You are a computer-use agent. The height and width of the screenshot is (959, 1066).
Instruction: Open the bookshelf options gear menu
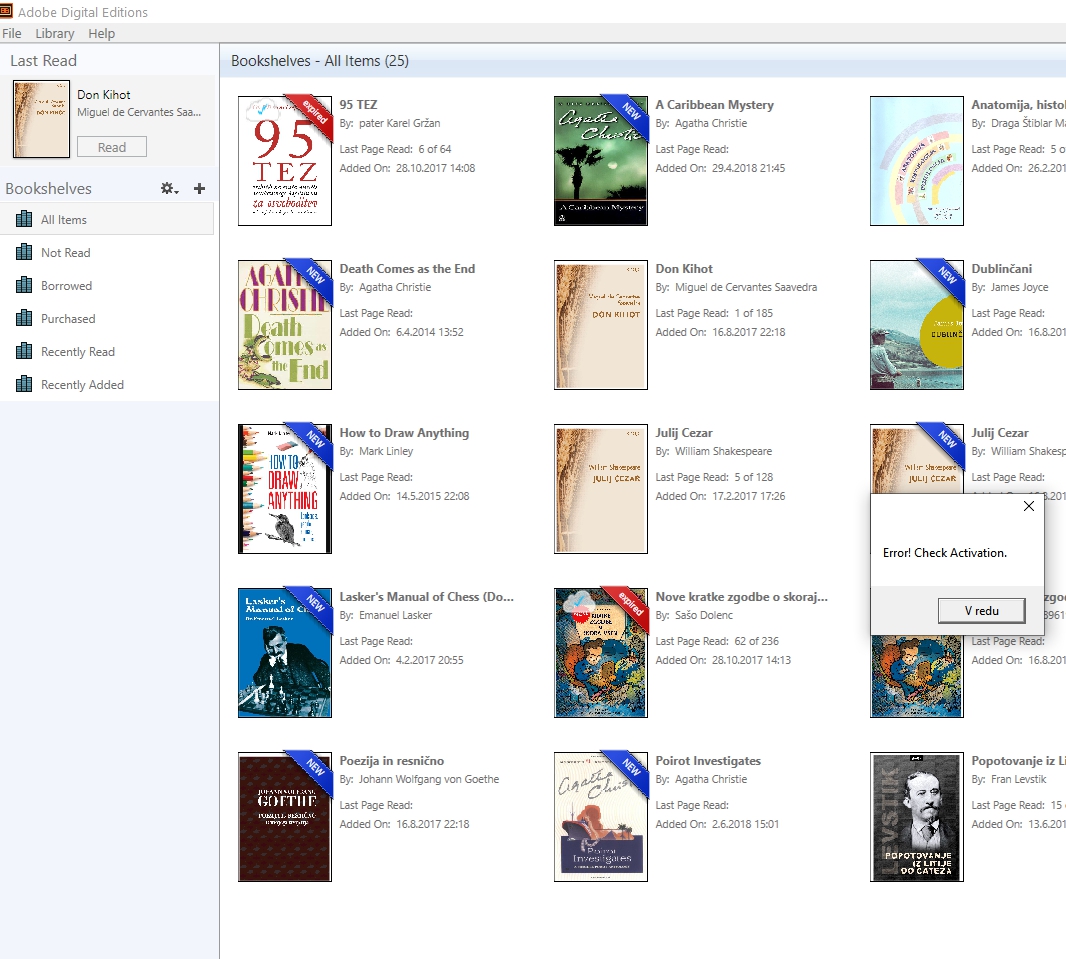point(169,188)
